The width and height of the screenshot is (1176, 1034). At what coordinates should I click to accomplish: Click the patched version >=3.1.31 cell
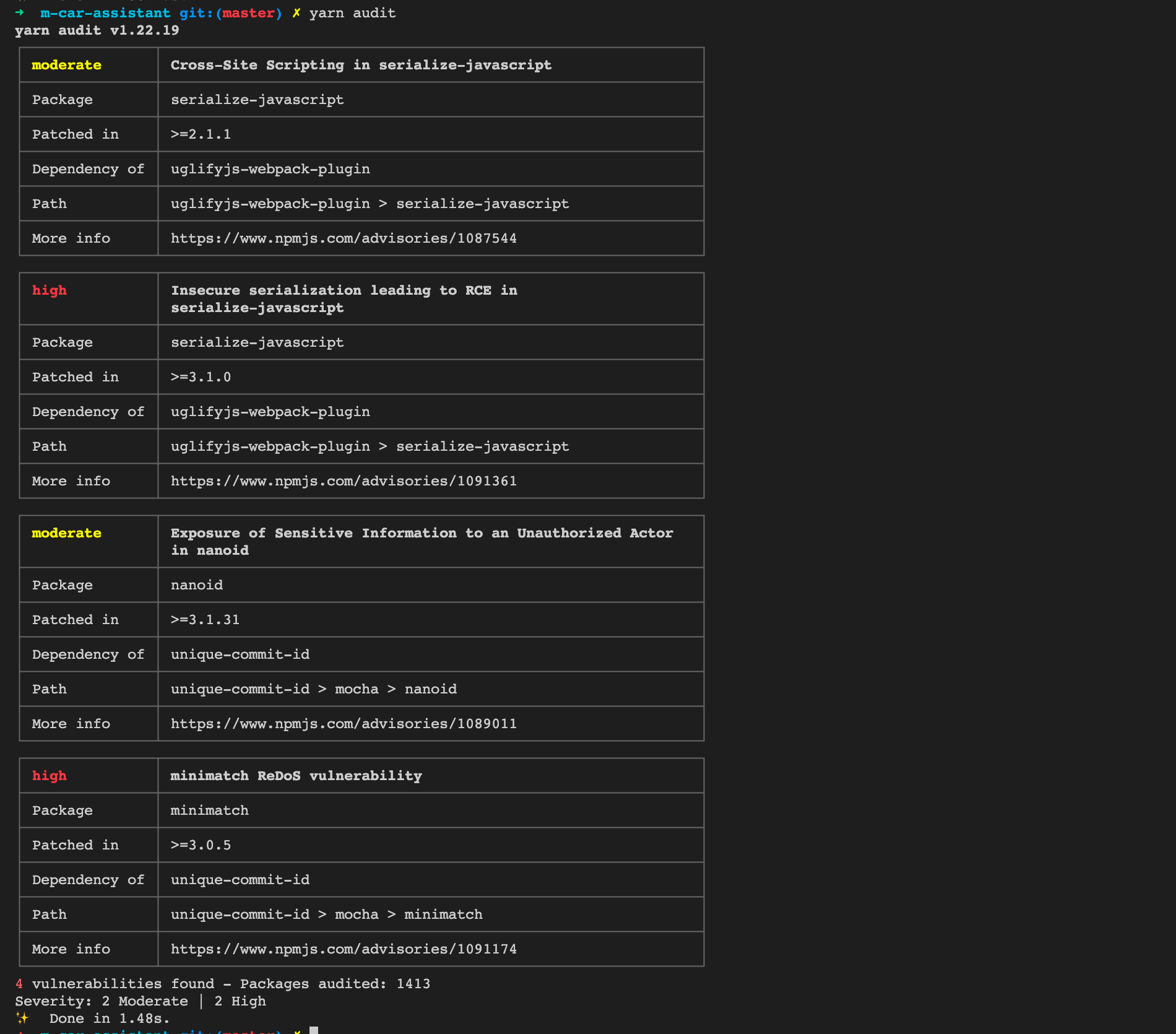click(205, 620)
